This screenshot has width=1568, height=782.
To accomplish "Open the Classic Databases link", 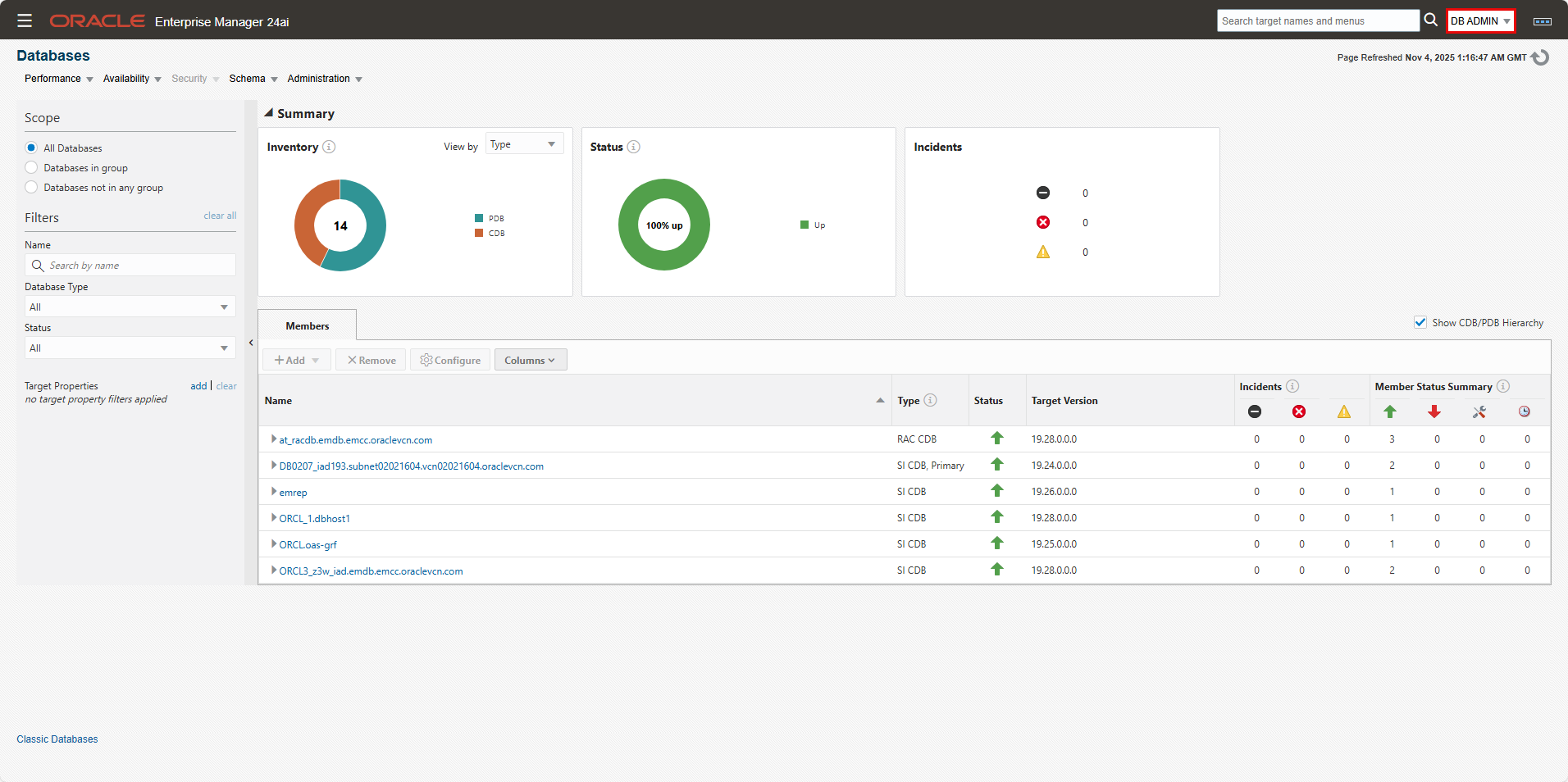I will coord(57,739).
